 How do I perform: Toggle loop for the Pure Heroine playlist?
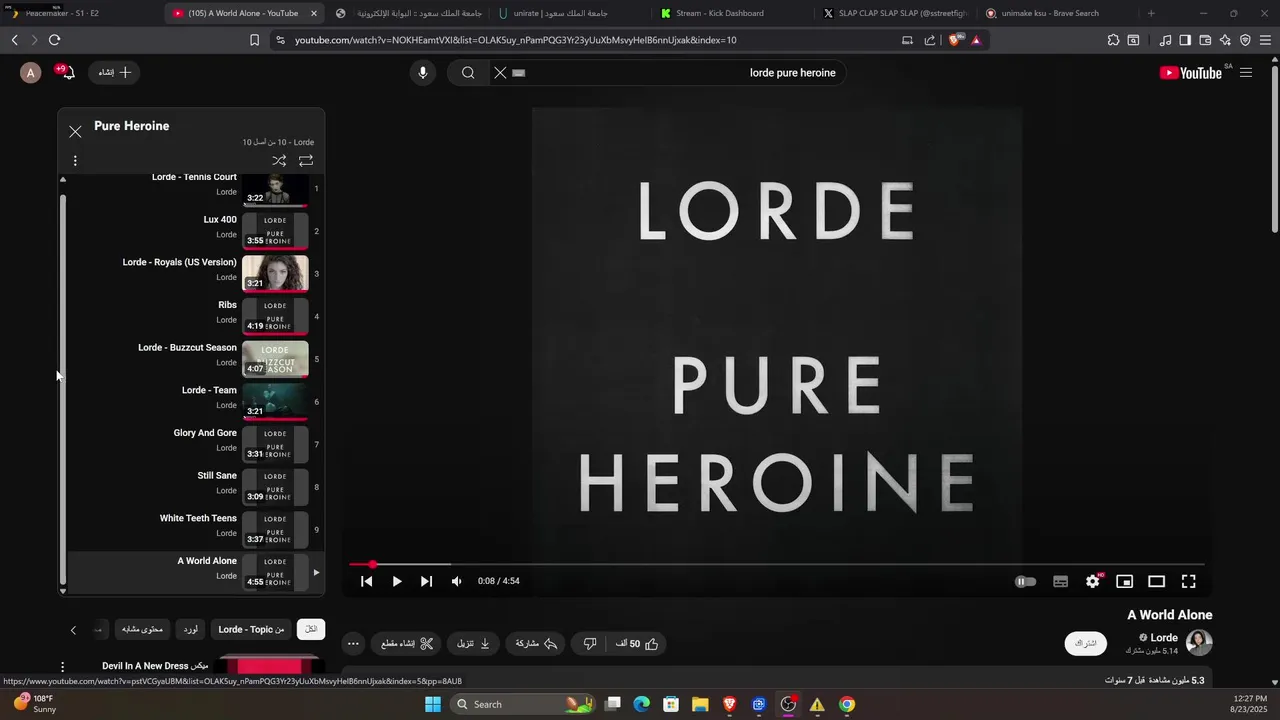(306, 160)
